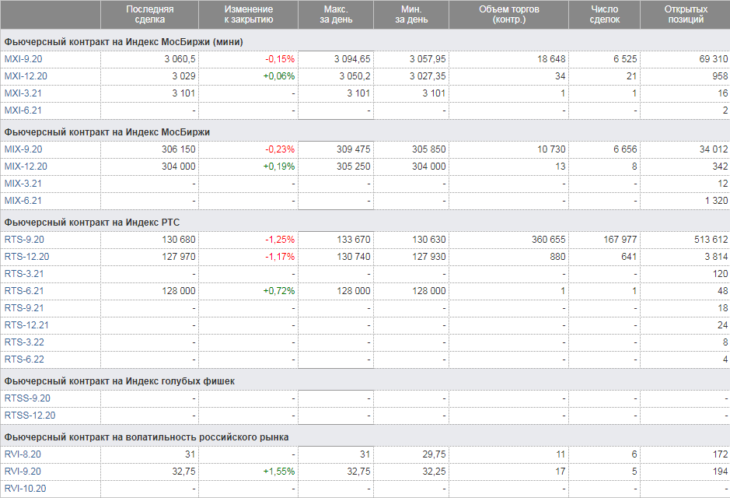The height and width of the screenshot is (498, 730).
Task: Select the -1,17% change for RTS-12.20
Action: click(280, 257)
